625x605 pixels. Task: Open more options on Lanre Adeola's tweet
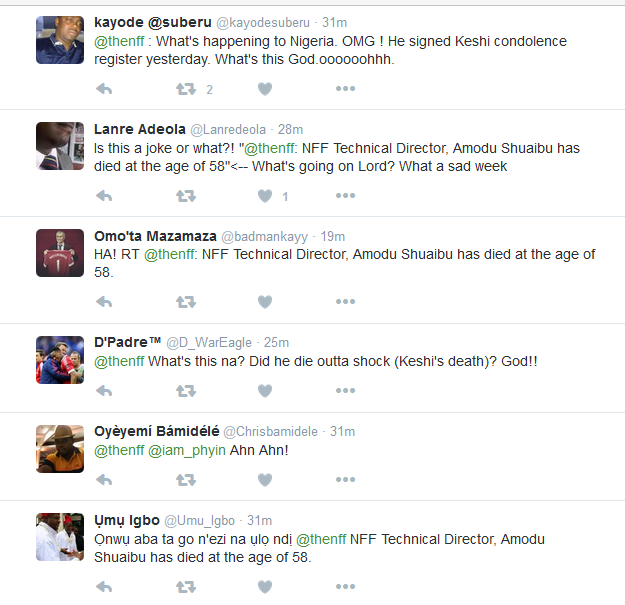(x=345, y=196)
